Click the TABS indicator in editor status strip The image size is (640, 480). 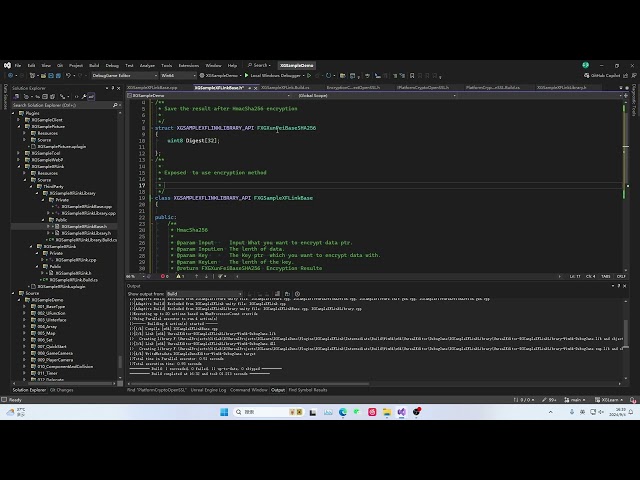coord(606,276)
